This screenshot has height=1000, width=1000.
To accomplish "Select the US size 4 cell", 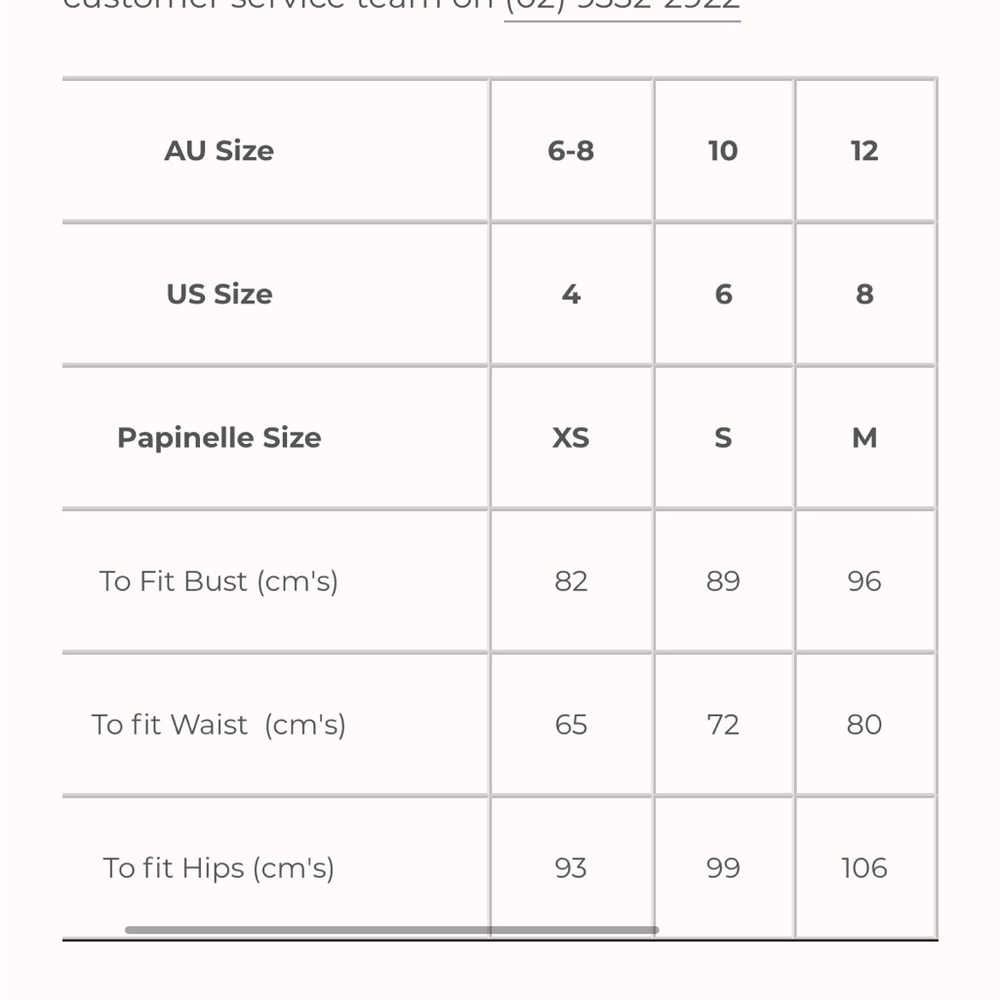I will click(x=571, y=294).
